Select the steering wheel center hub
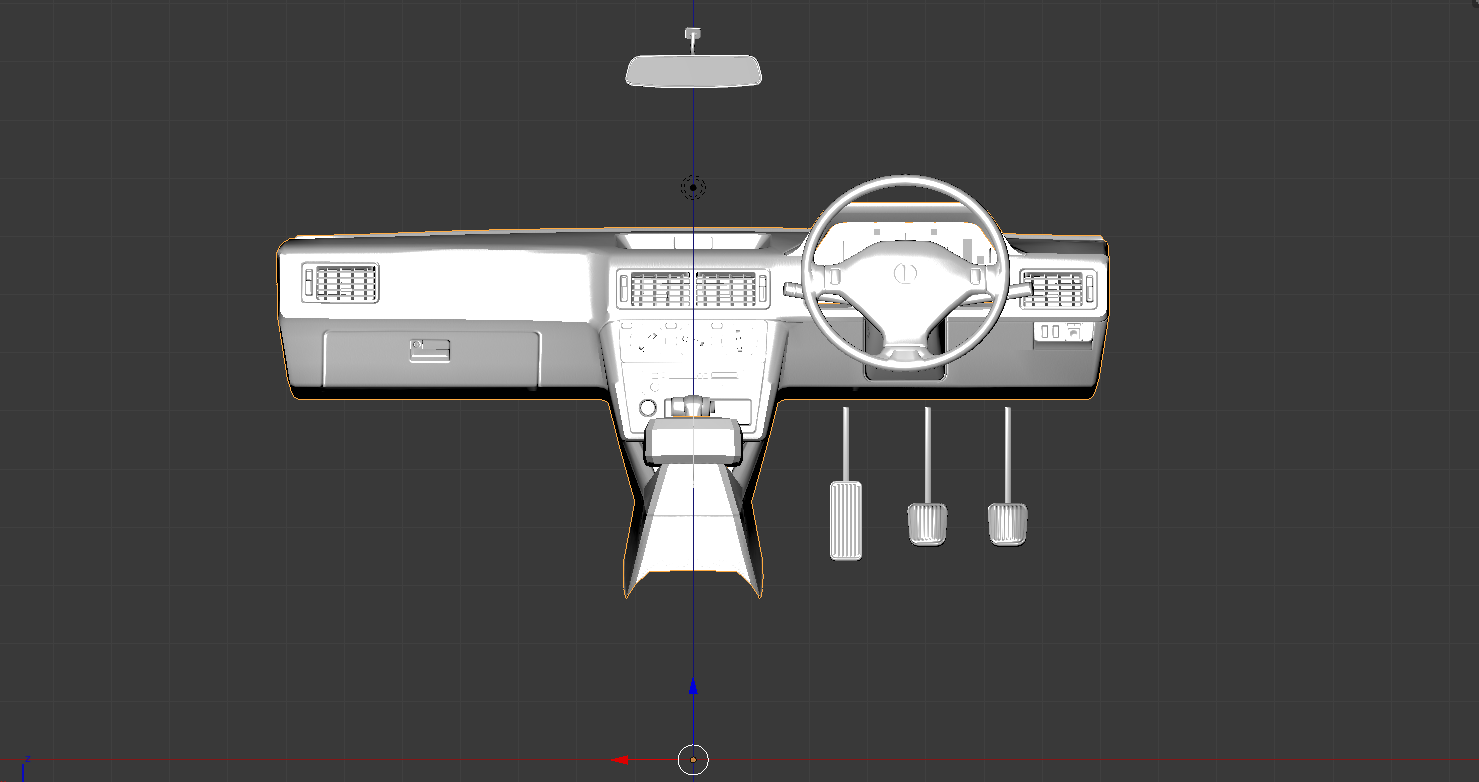Screen dimensions: 1479x782 coord(903,274)
